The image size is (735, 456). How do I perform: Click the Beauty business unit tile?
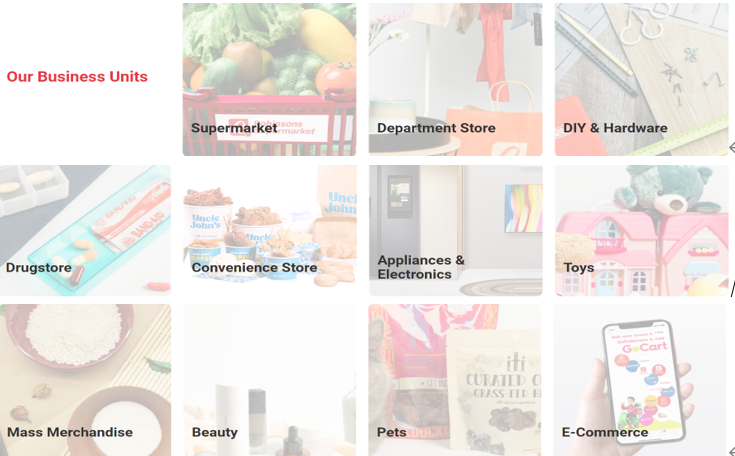pyautogui.click(x=270, y=380)
